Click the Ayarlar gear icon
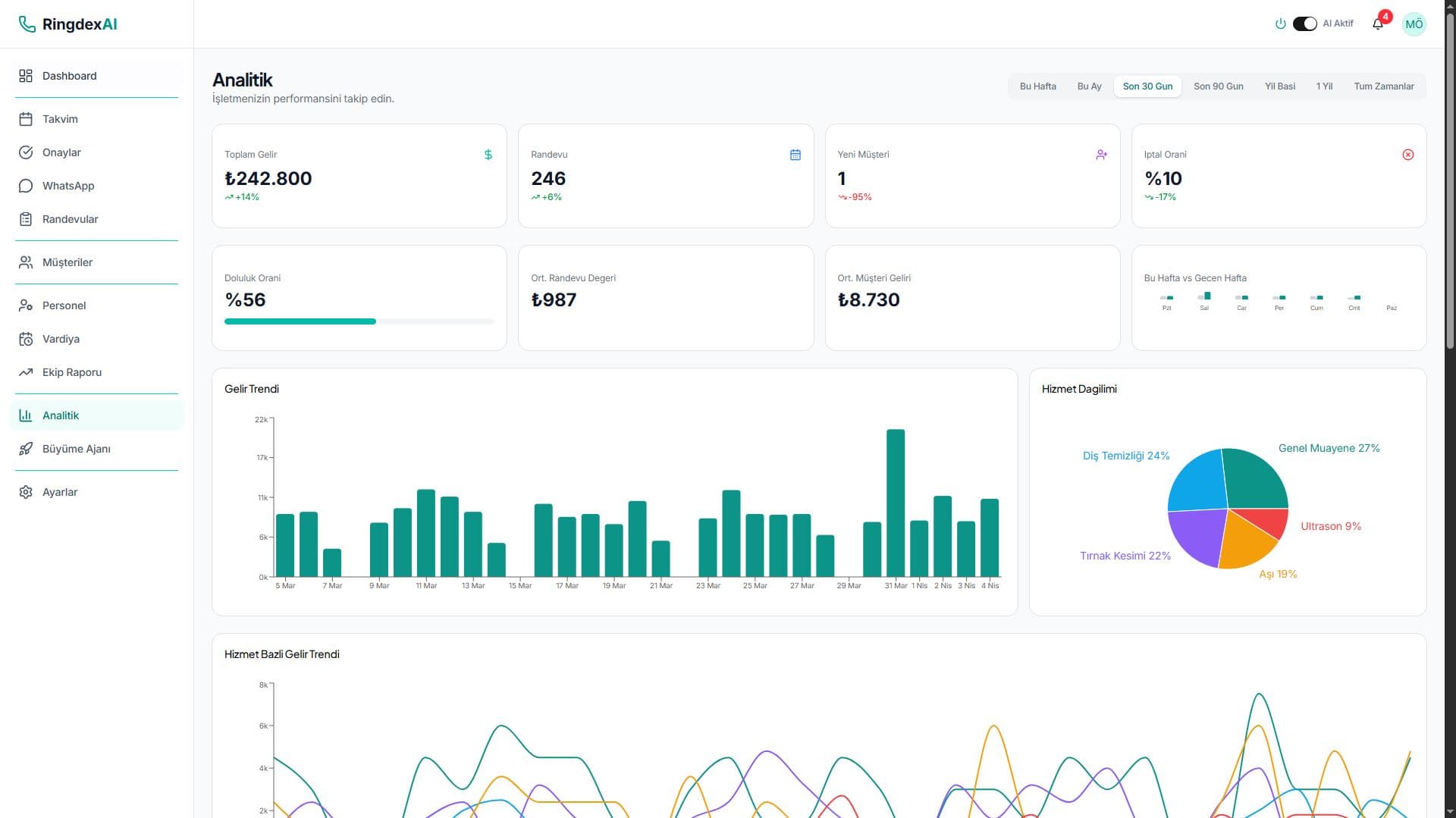The image size is (1456, 818). (26, 492)
